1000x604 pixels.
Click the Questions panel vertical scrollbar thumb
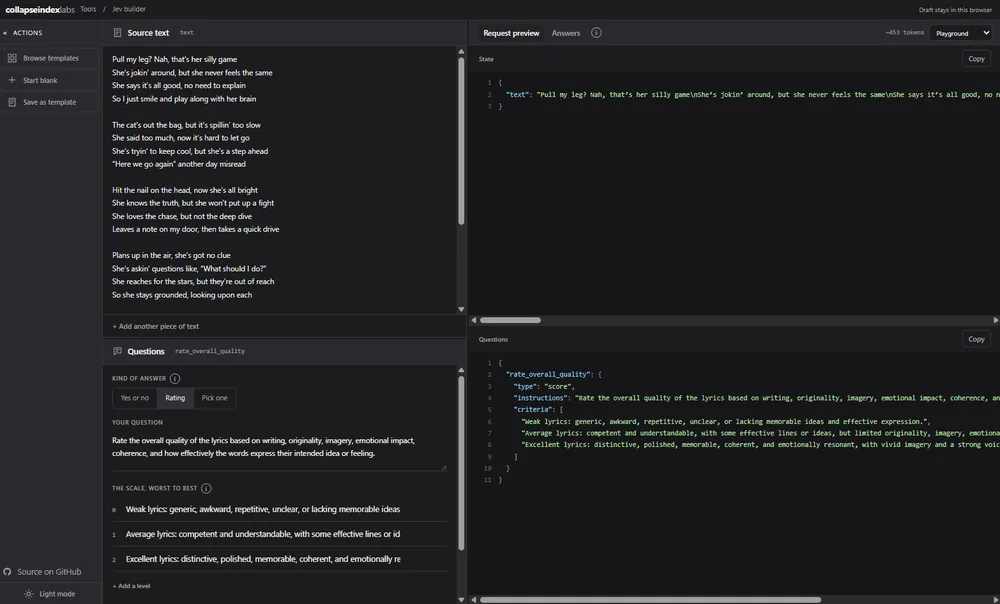pyautogui.click(x=461, y=463)
